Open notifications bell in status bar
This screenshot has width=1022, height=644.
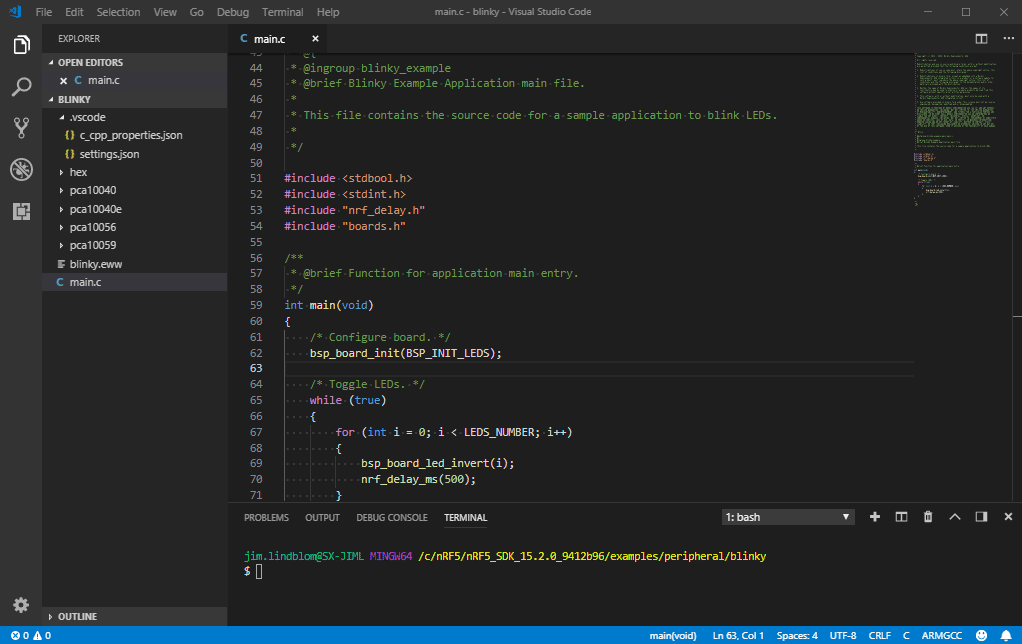coord(1006,636)
